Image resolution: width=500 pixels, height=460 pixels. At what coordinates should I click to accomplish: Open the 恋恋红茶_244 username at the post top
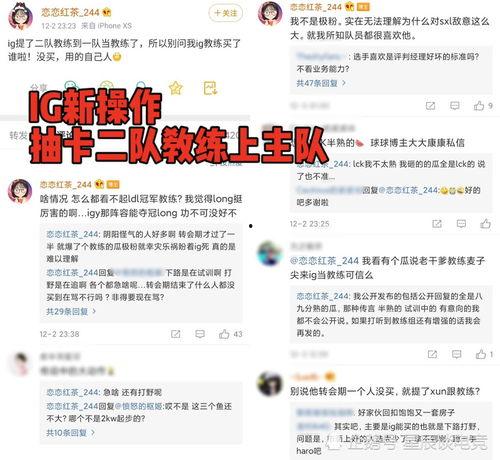(70, 12)
